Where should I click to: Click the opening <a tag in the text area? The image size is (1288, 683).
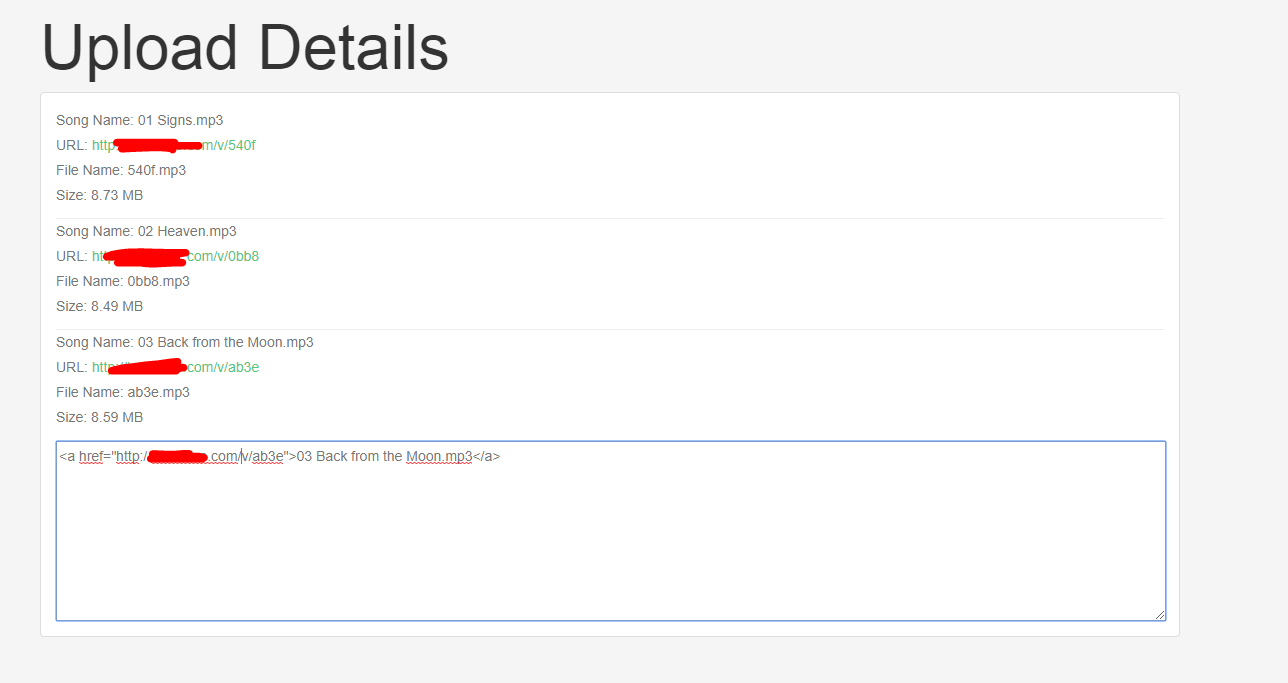click(67, 457)
